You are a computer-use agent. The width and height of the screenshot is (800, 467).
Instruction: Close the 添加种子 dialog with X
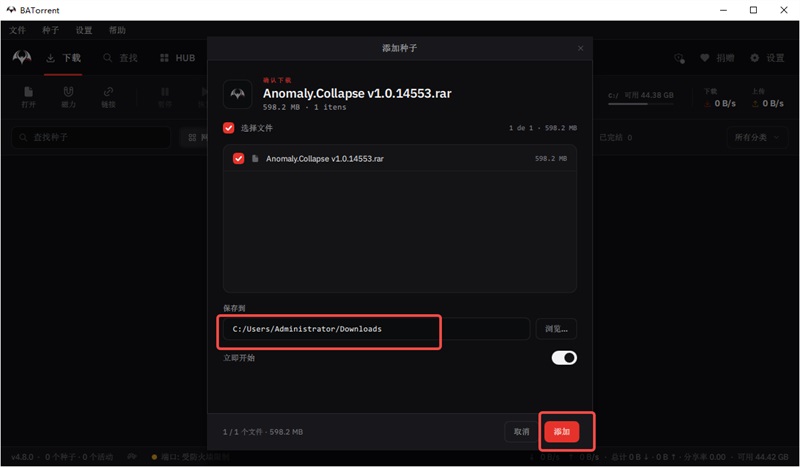(581, 48)
